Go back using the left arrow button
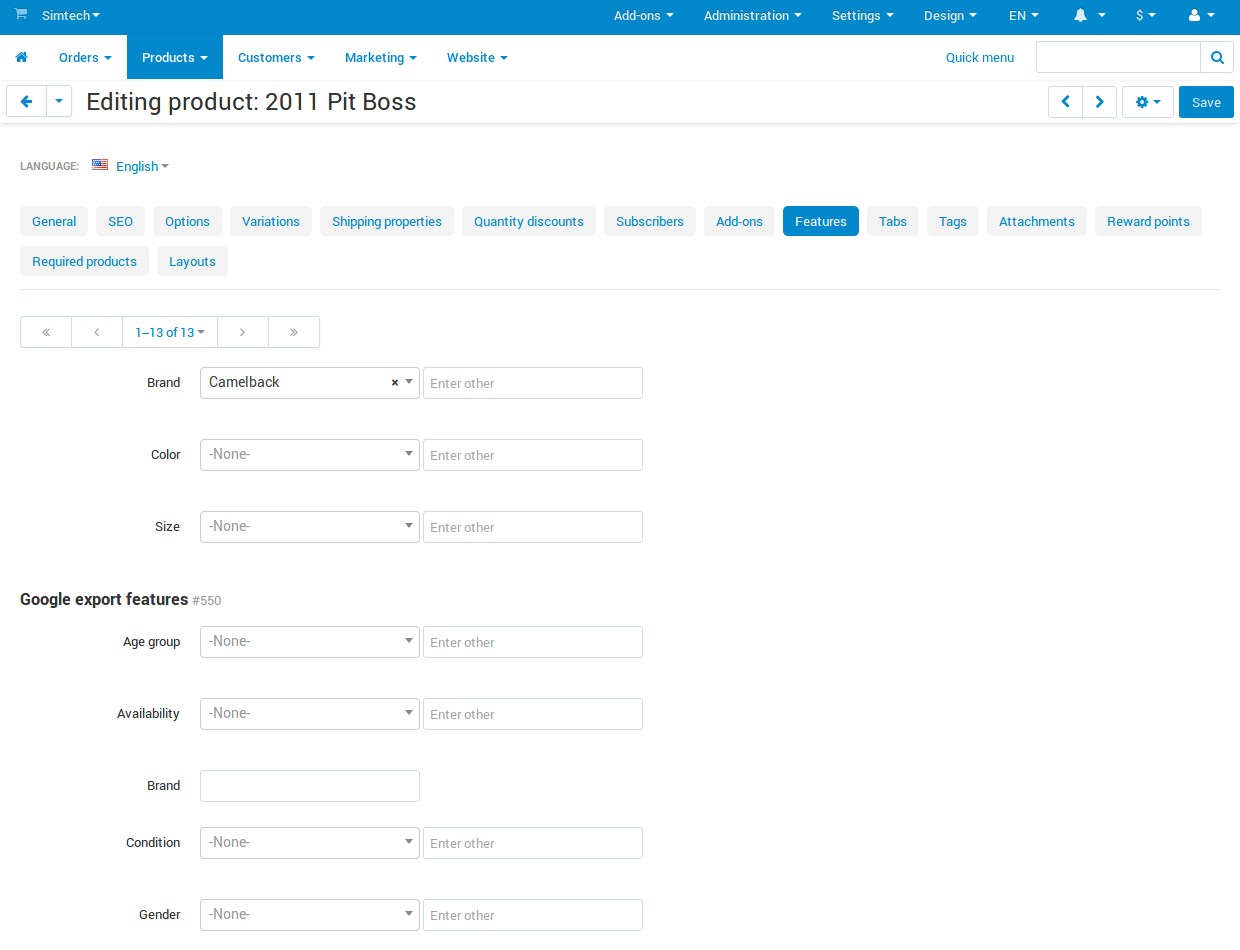Viewport: 1240px width, 950px height. [27, 101]
